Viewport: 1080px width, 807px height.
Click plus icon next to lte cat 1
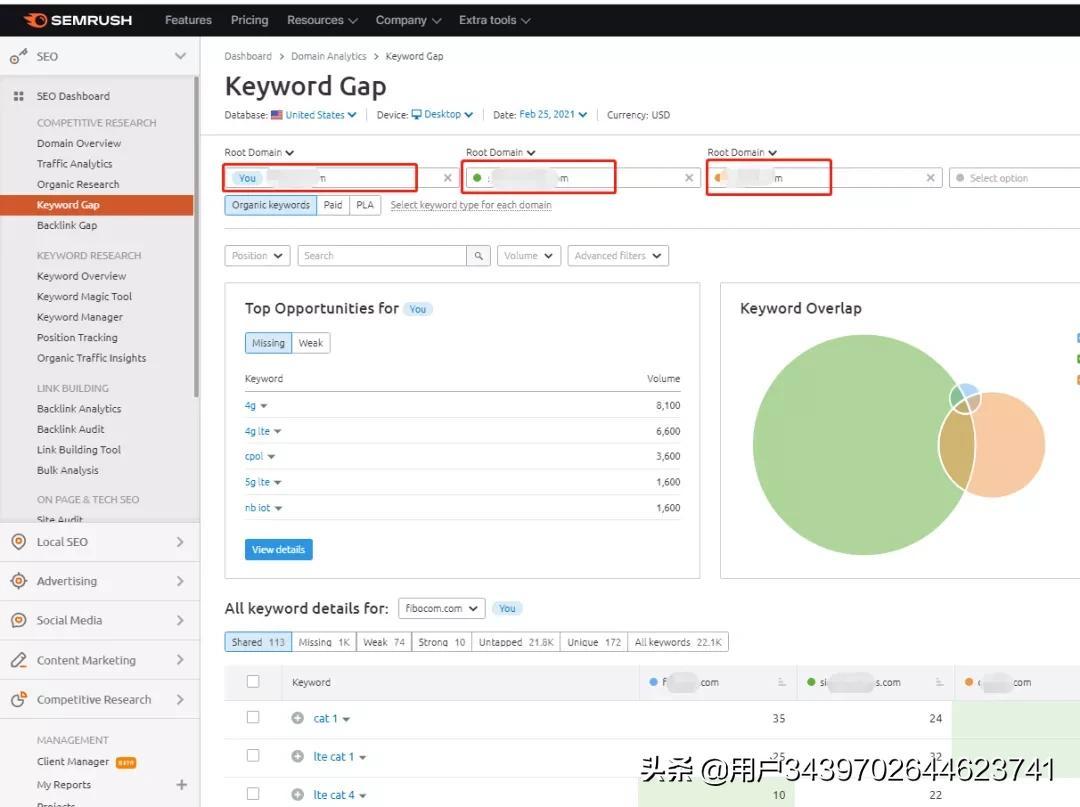[x=298, y=756]
